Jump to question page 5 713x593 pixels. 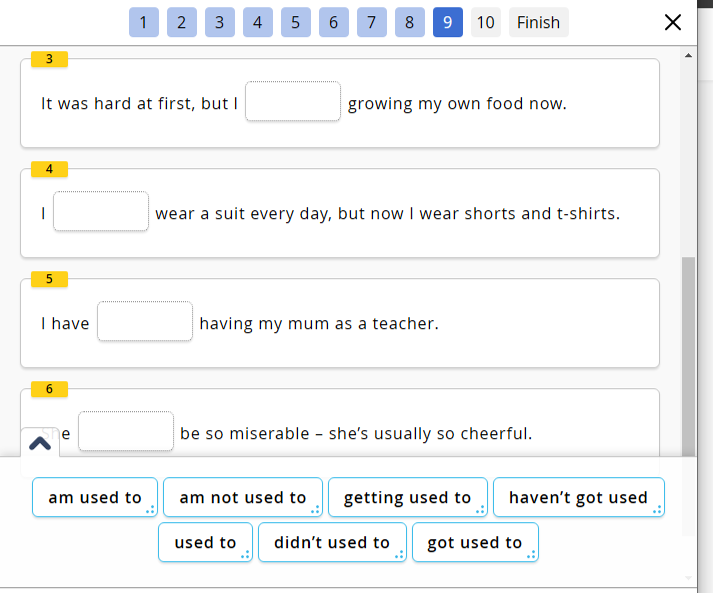(x=295, y=22)
